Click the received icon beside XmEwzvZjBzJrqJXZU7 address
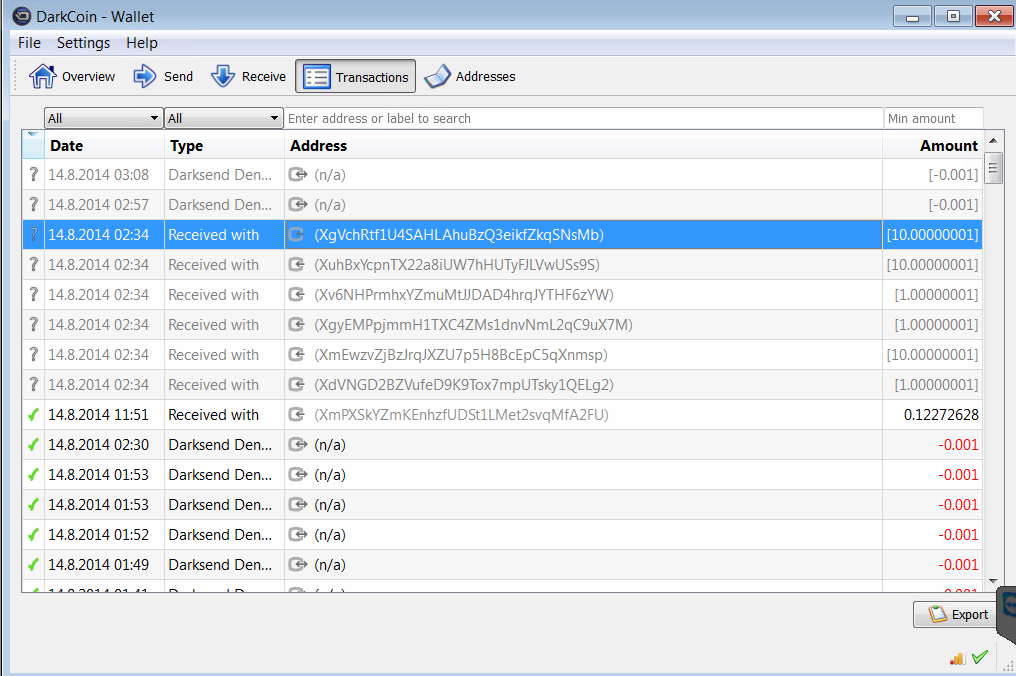The height and width of the screenshot is (676, 1016). click(x=296, y=355)
